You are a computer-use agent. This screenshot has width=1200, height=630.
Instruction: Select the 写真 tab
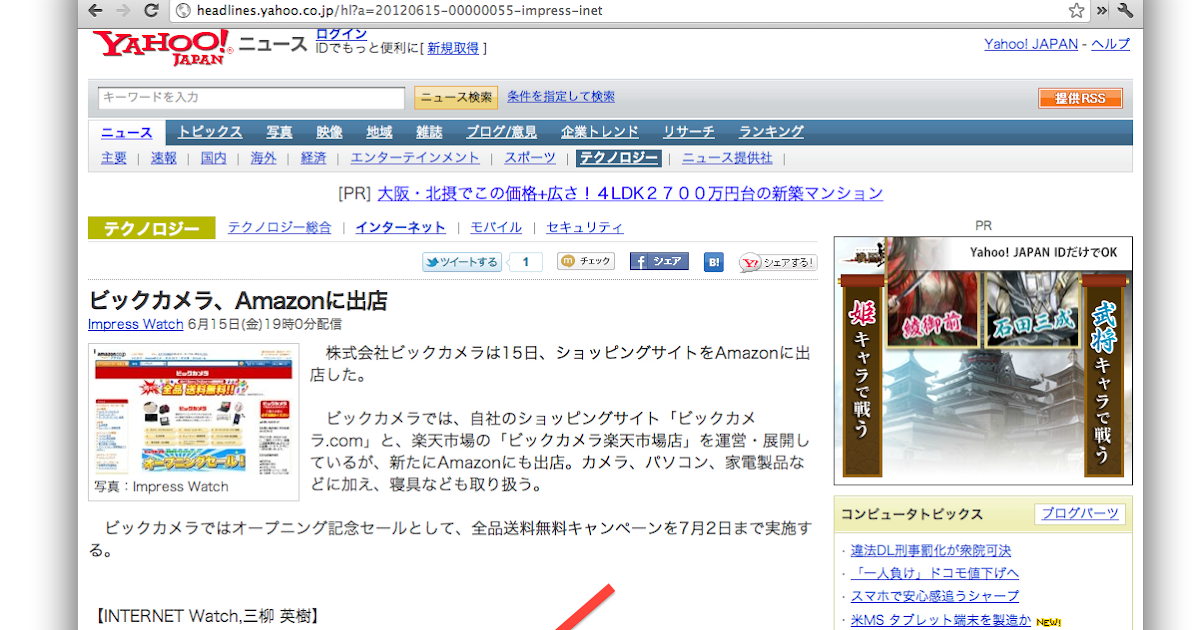coord(280,132)
